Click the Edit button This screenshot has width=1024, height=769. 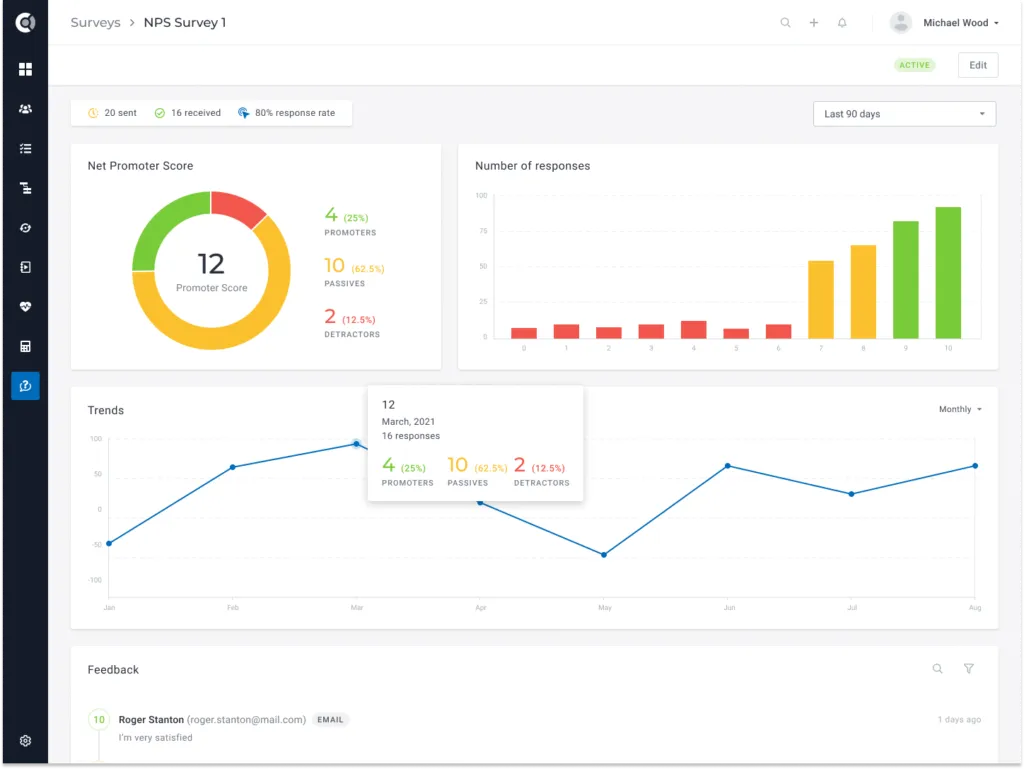978,65
